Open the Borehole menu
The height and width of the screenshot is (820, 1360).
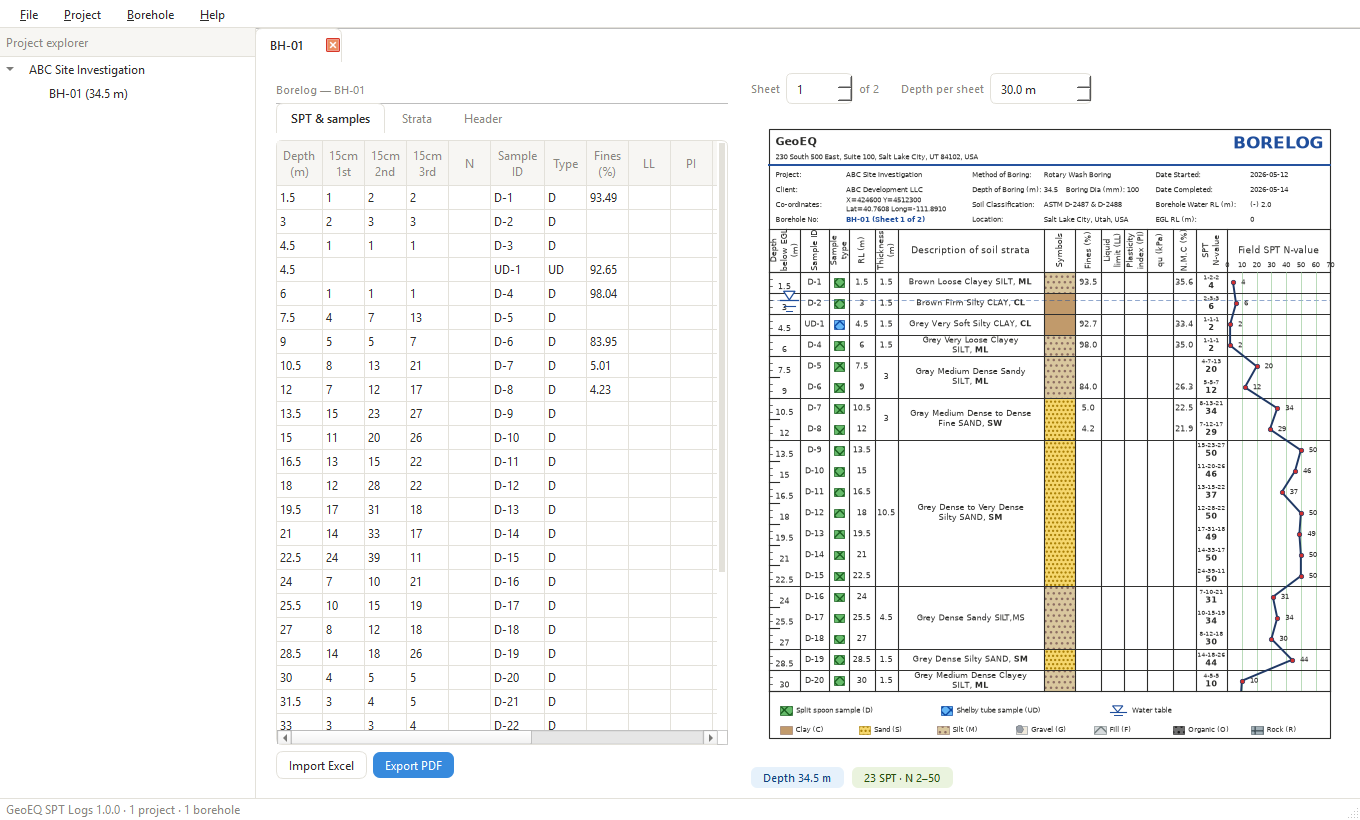point(150,15)
